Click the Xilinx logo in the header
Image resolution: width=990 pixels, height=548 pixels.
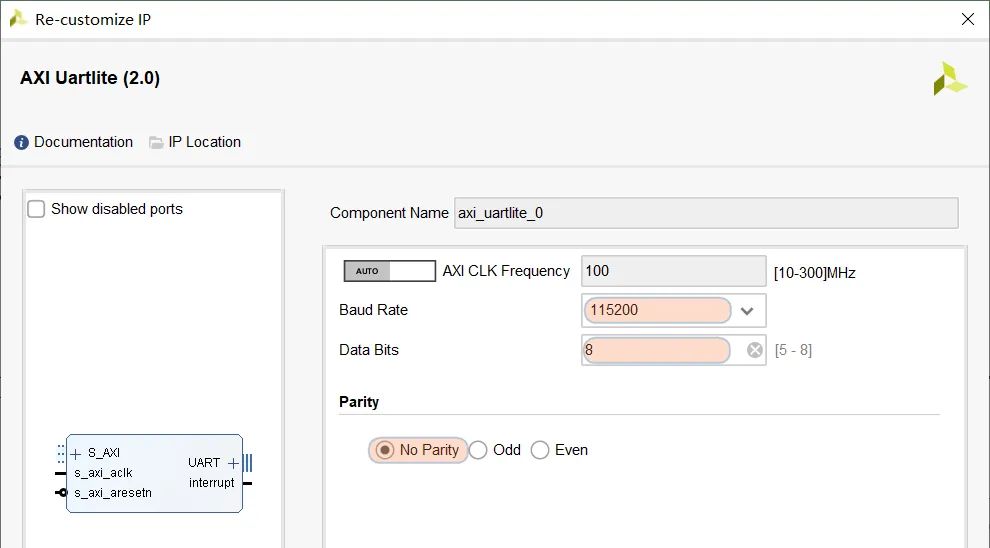[x=950, y=79]
